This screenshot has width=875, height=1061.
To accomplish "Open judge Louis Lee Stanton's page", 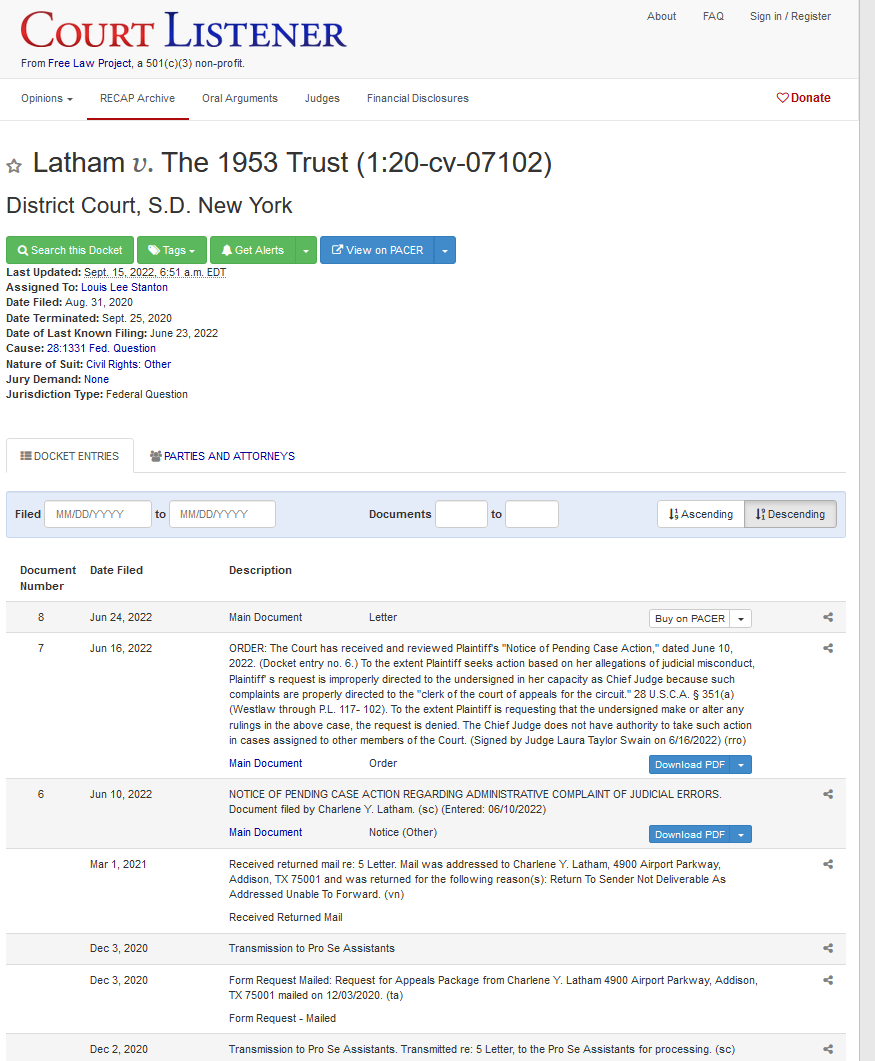I will pyautogui.click(x=125, y=288).
